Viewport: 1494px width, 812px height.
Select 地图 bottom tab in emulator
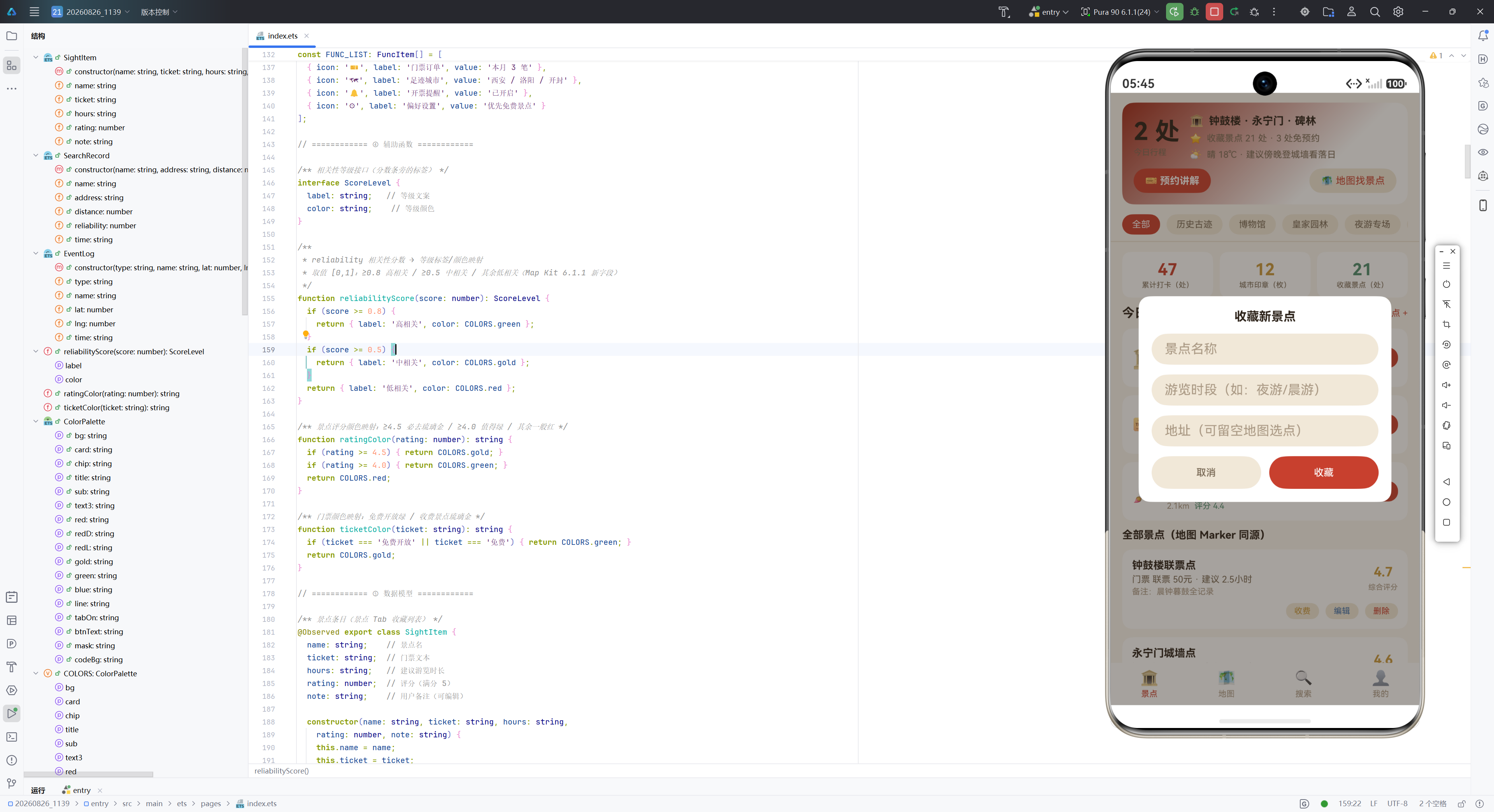tap(1226, 684)
